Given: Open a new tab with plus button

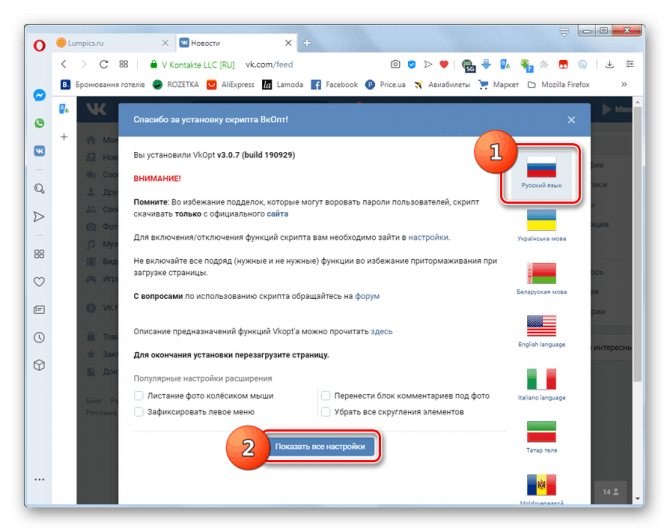Looking at the screenshot, I should pyautogui.click(x=307, y=43).
